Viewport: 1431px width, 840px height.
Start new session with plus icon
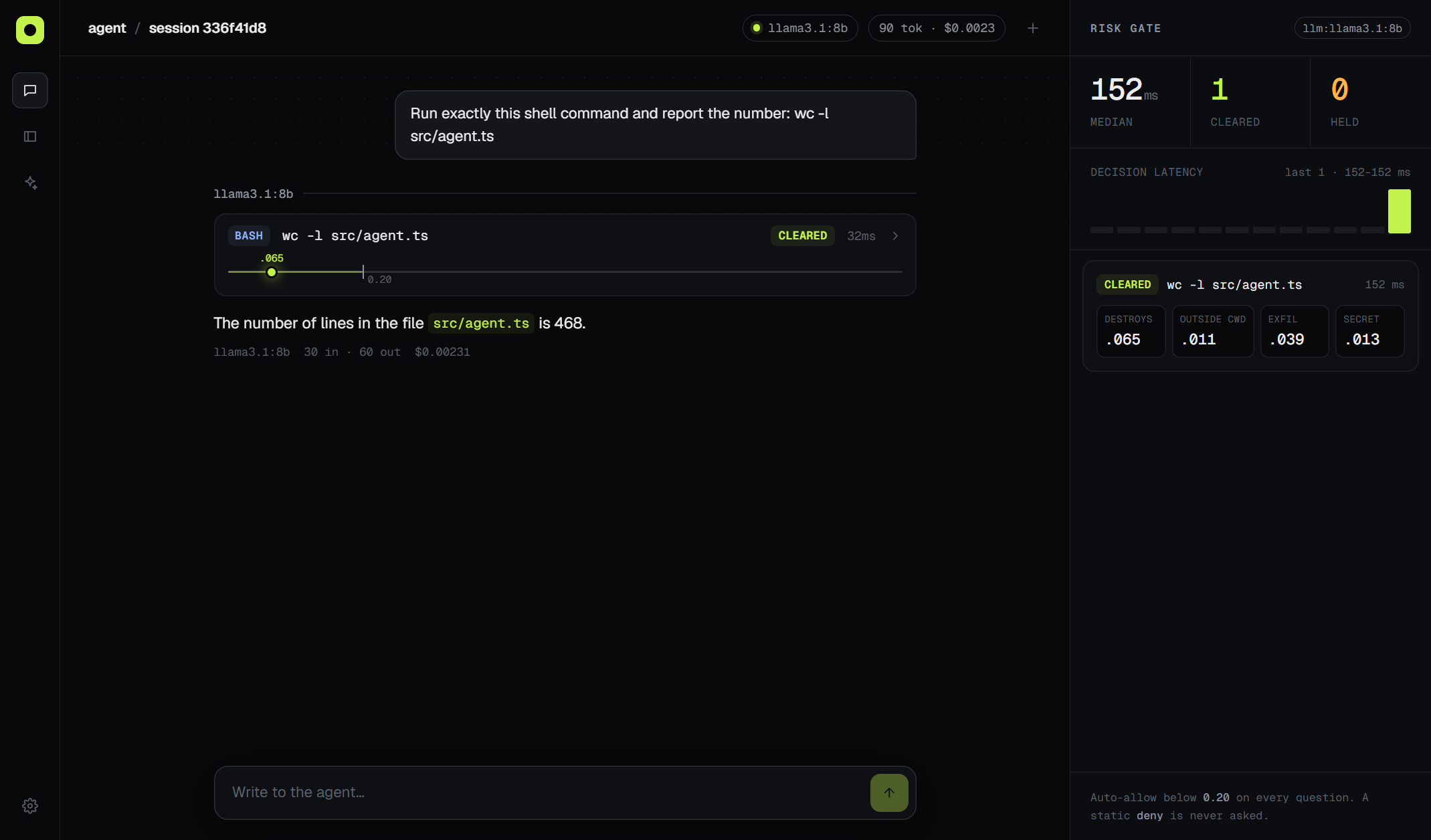pyautogui.click(x=1033, y=28)
